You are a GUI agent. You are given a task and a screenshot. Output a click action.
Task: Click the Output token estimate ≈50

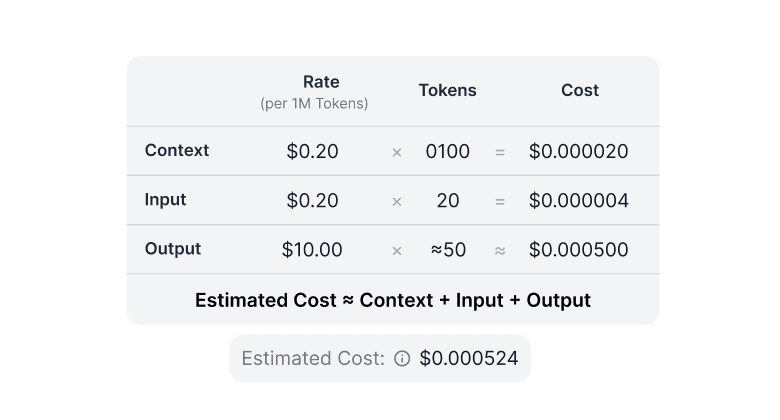pyautogui.click(x=448, y=250)
